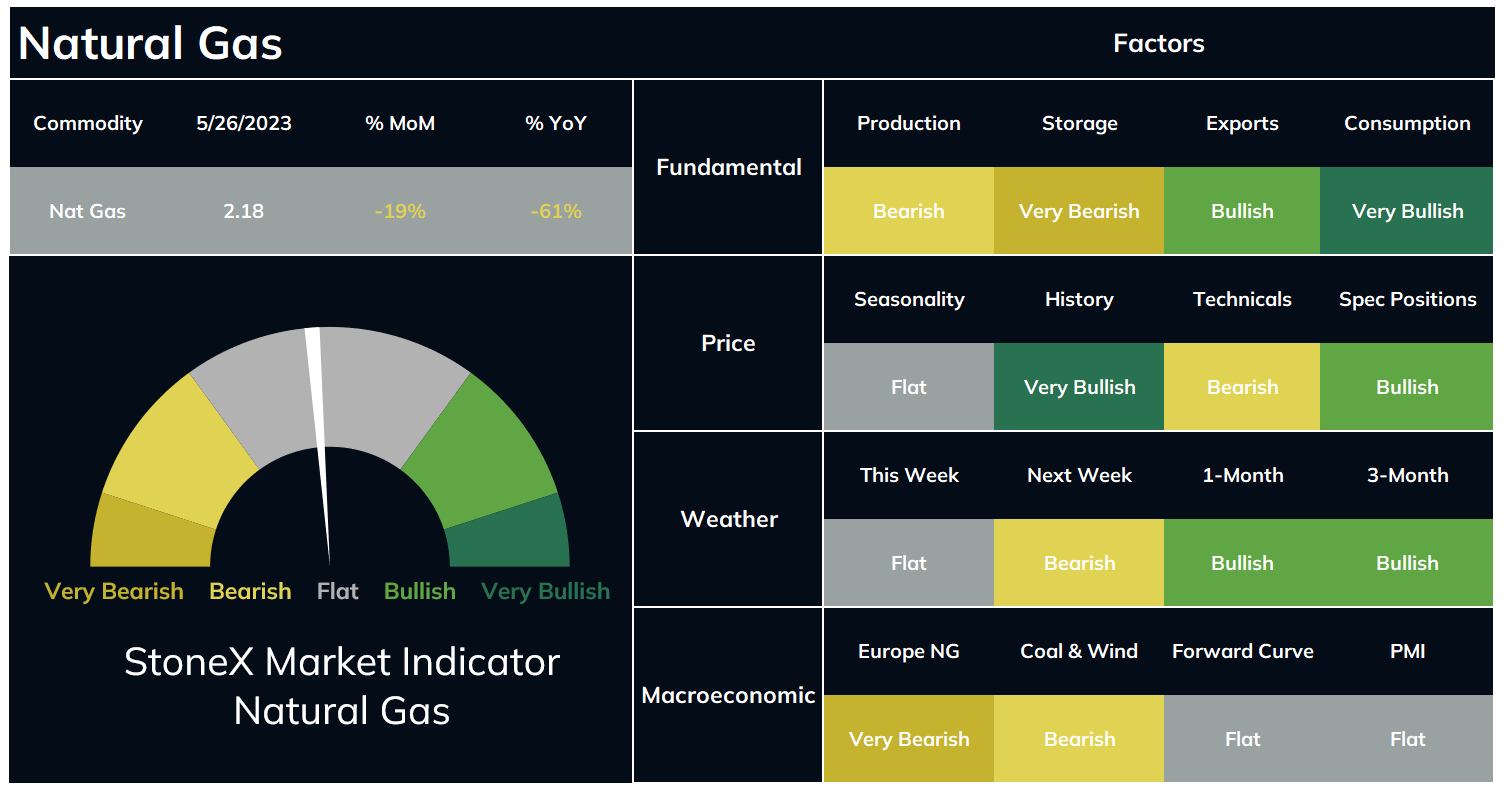Select the Very Bullish Consumption cell

[x=1407, y=211]
